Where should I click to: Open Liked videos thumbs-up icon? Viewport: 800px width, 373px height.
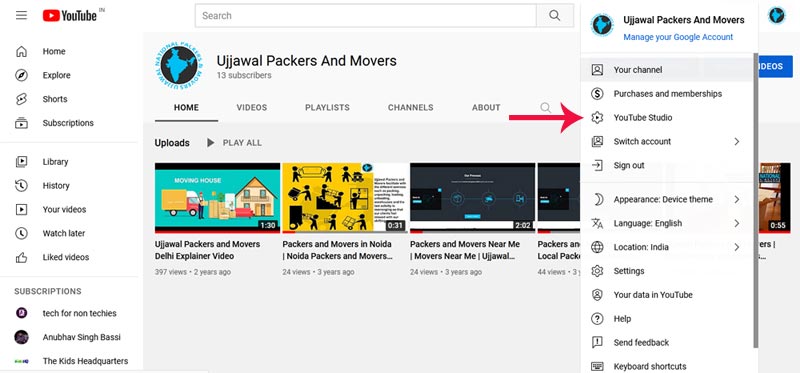[x=21, y=257]
